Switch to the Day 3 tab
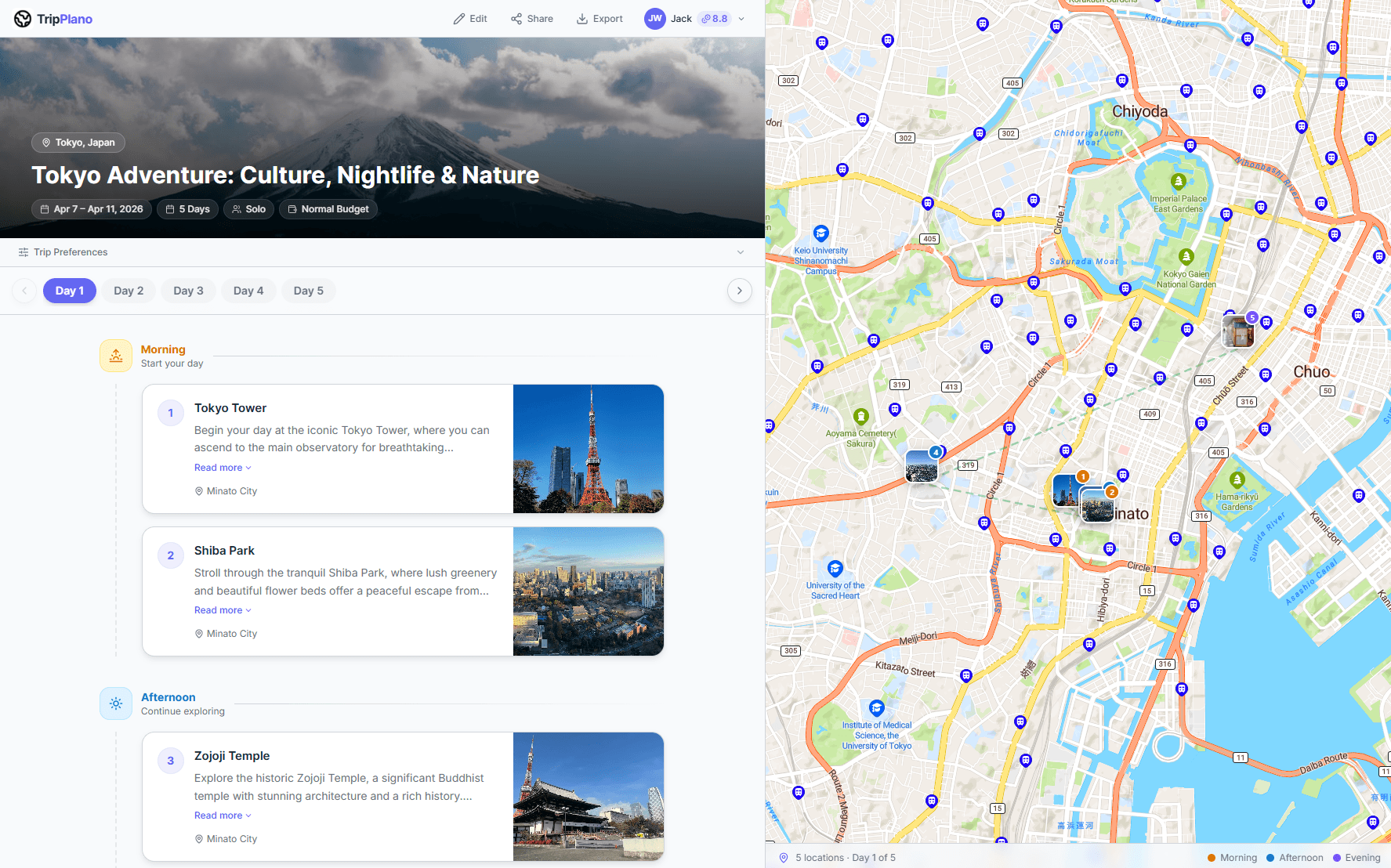 [x=188, y=291]
